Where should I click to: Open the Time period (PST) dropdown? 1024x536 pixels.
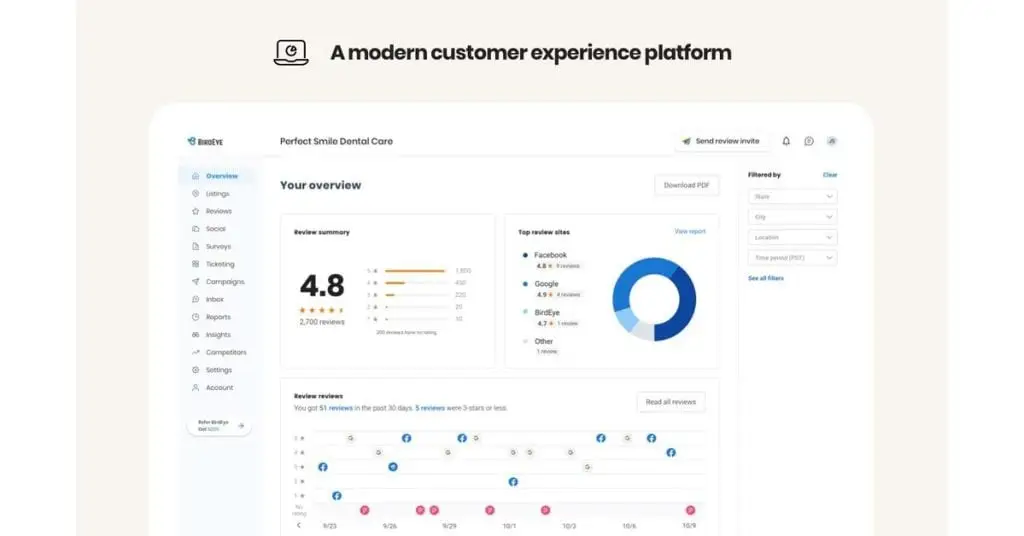tap(792, 258)
